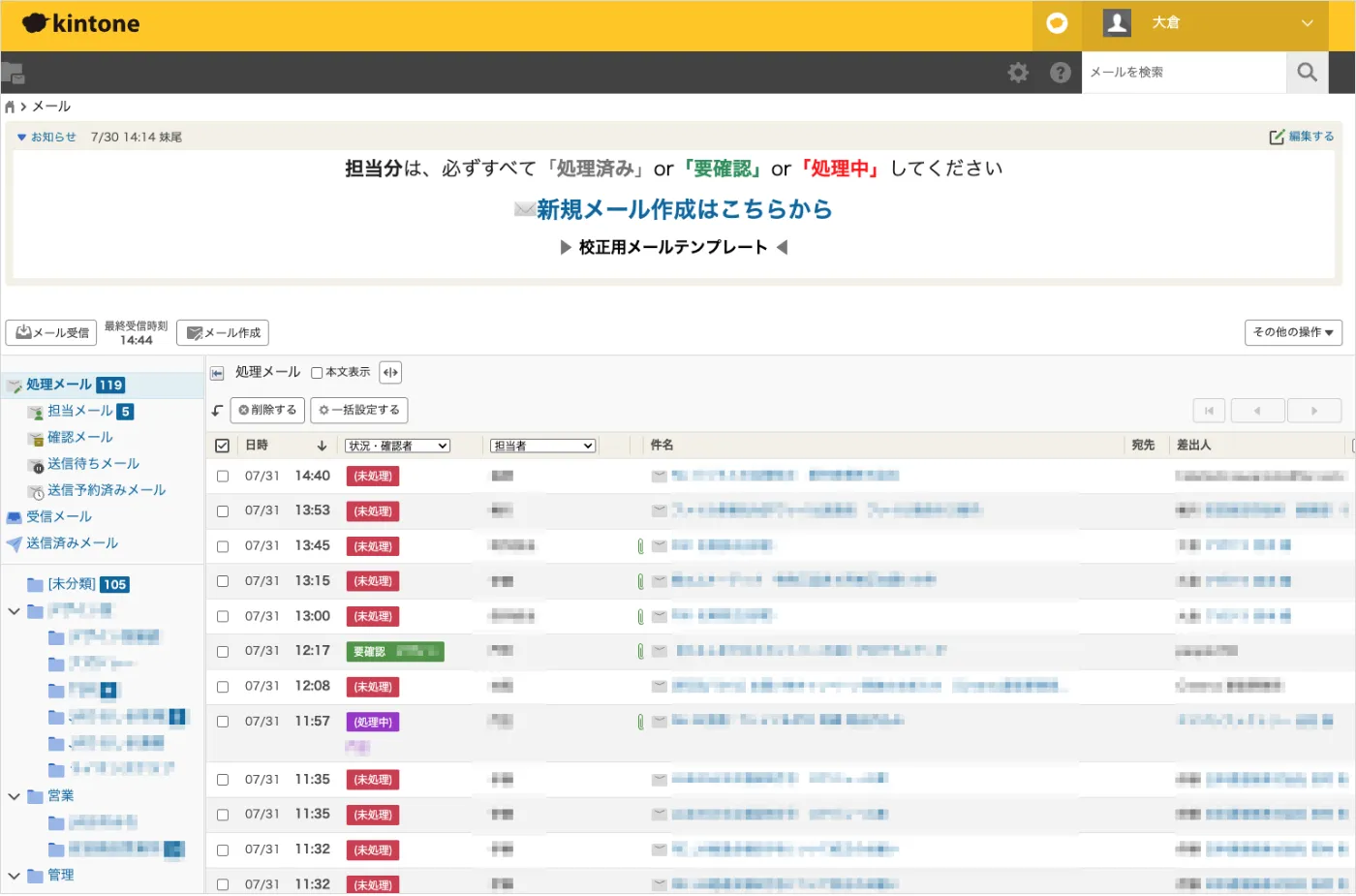Open the 状況・確認者 filter dropdown
Image resolution: width=1356 pixels, height=896 pixels.
tap(397, 446)
